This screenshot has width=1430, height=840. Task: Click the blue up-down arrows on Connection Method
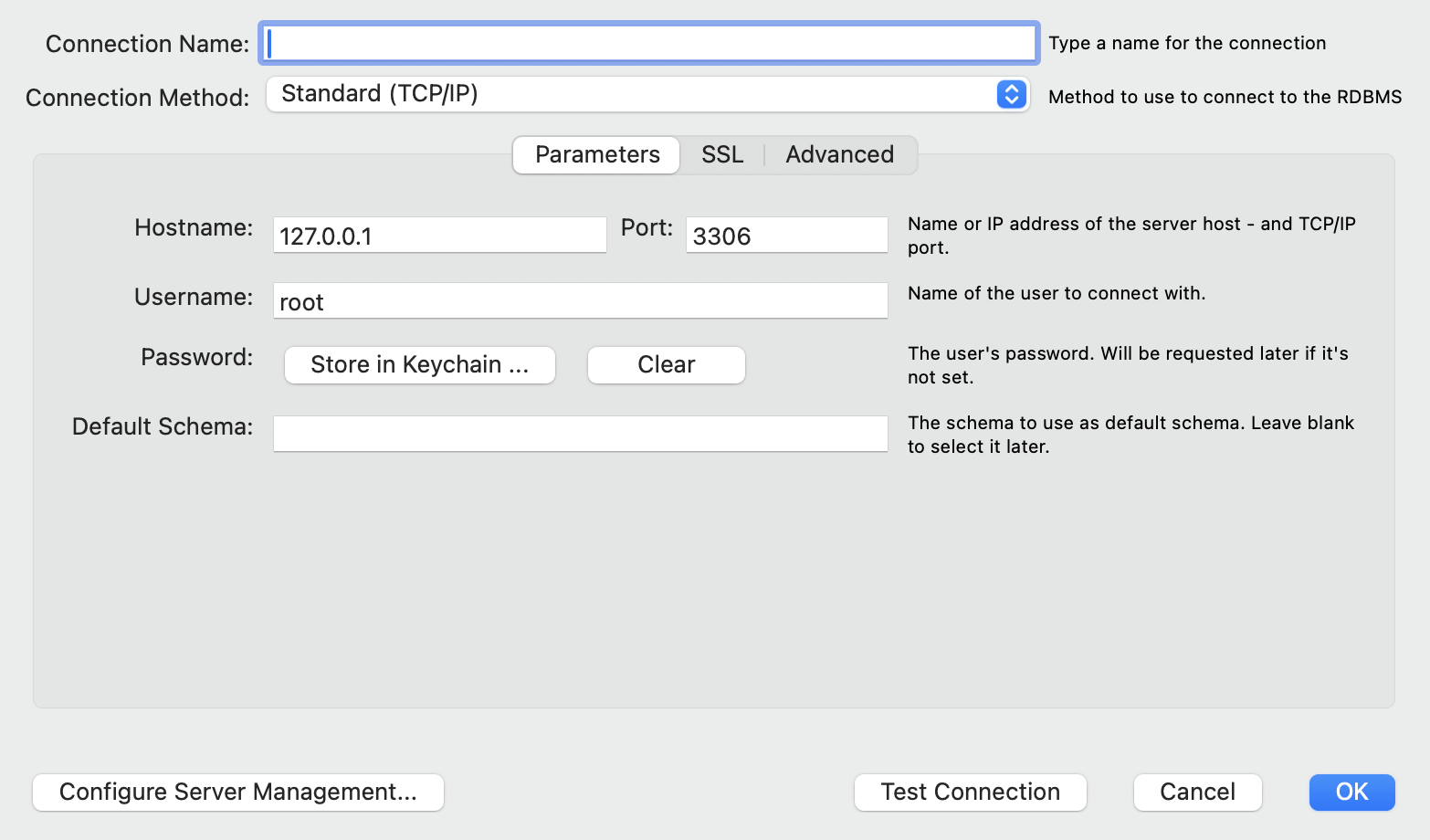(x=1011, y=94)
